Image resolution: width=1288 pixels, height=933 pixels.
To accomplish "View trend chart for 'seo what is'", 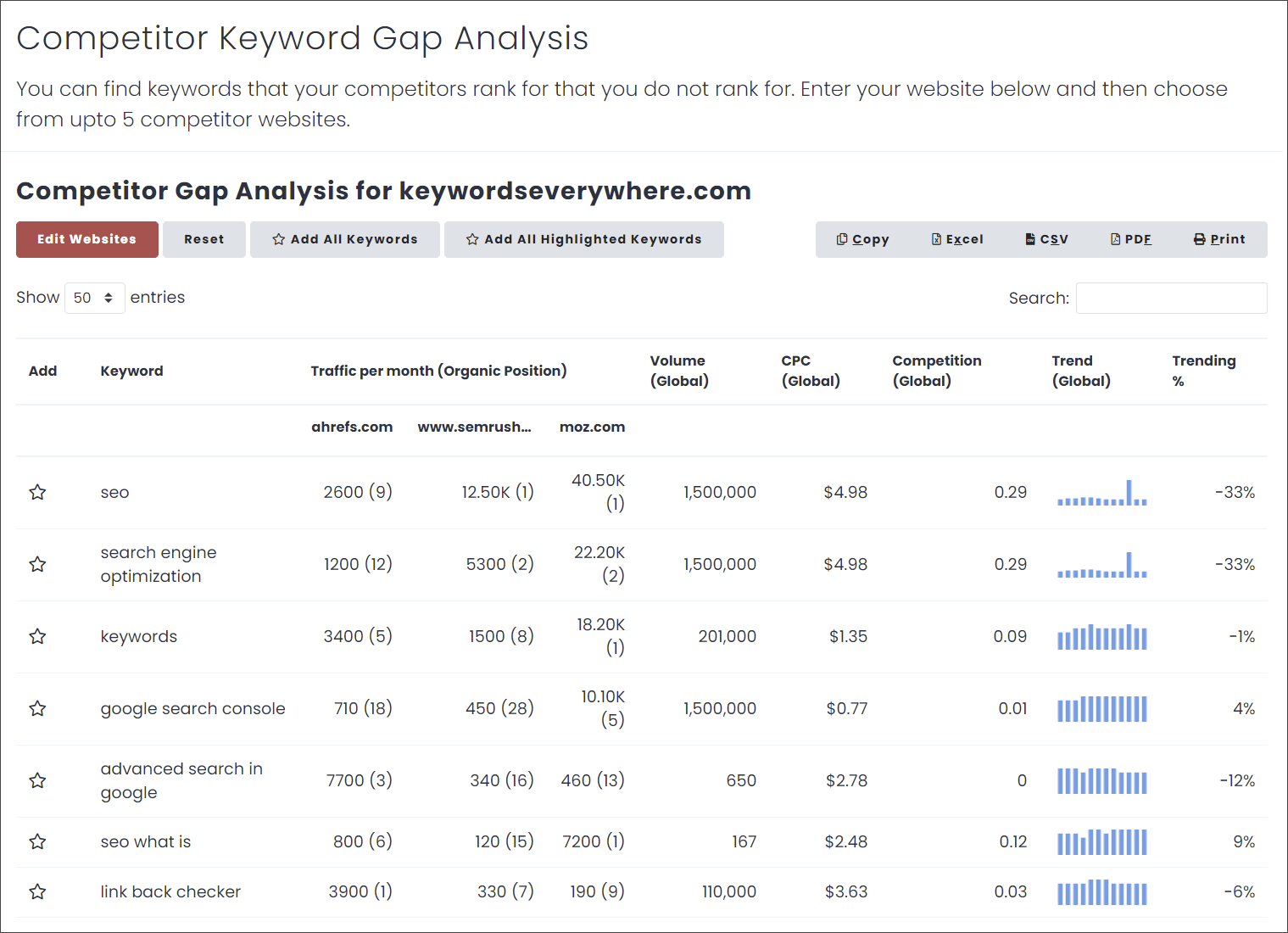I will coord(1102,841).
